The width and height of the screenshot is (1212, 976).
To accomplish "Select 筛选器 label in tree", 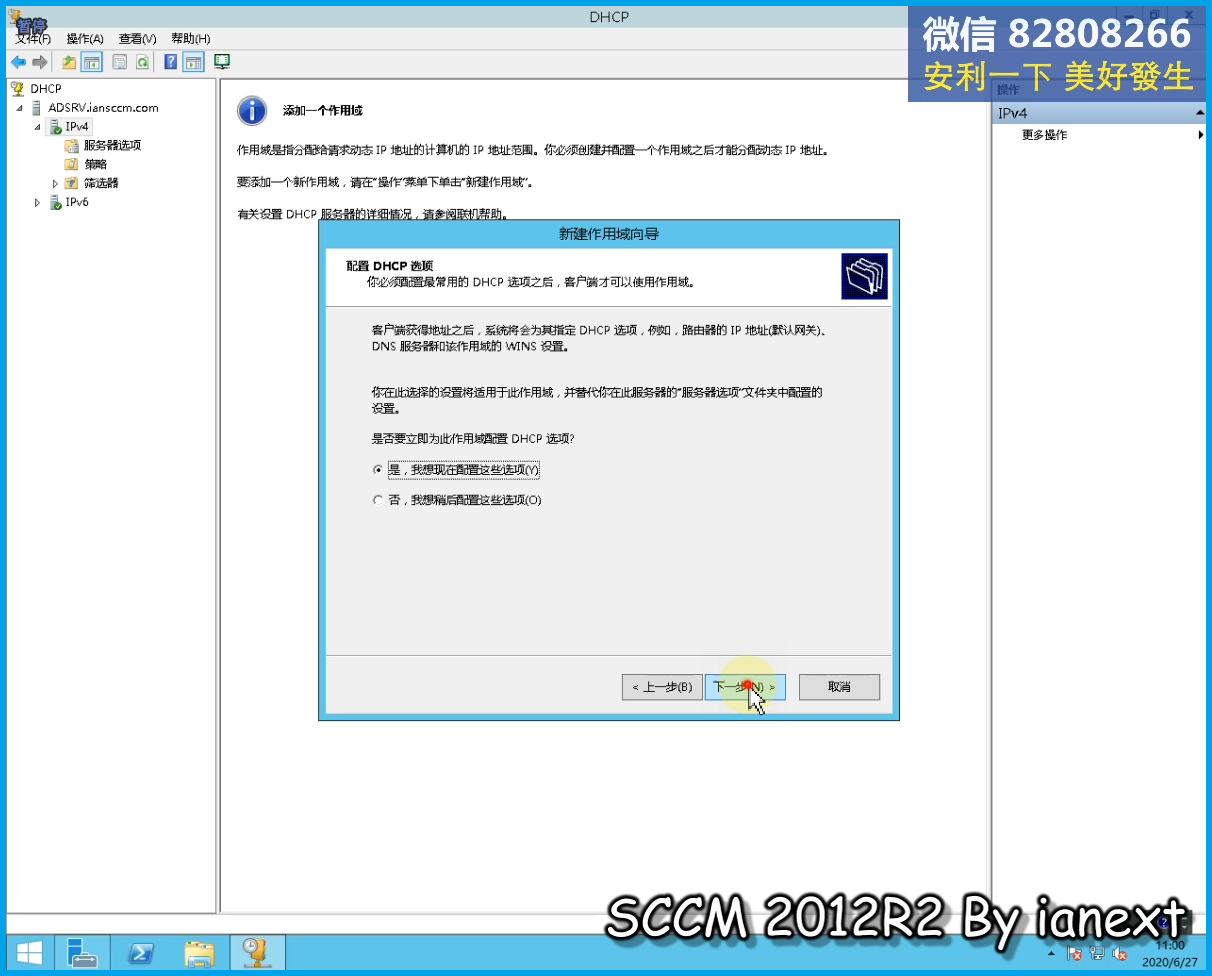I will (101, 184).
